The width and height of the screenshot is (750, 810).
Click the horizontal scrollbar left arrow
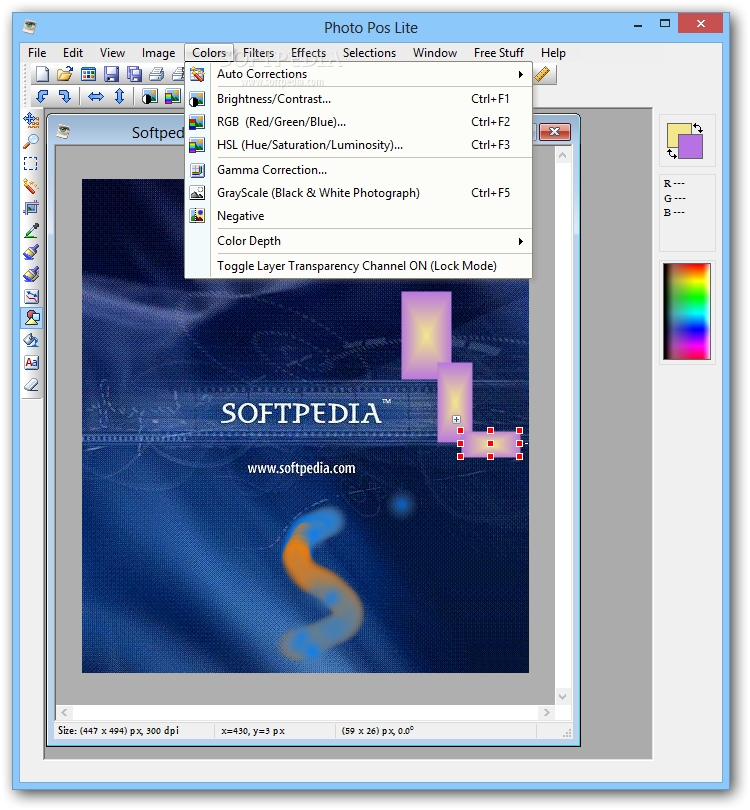click(x=64, y=713)
